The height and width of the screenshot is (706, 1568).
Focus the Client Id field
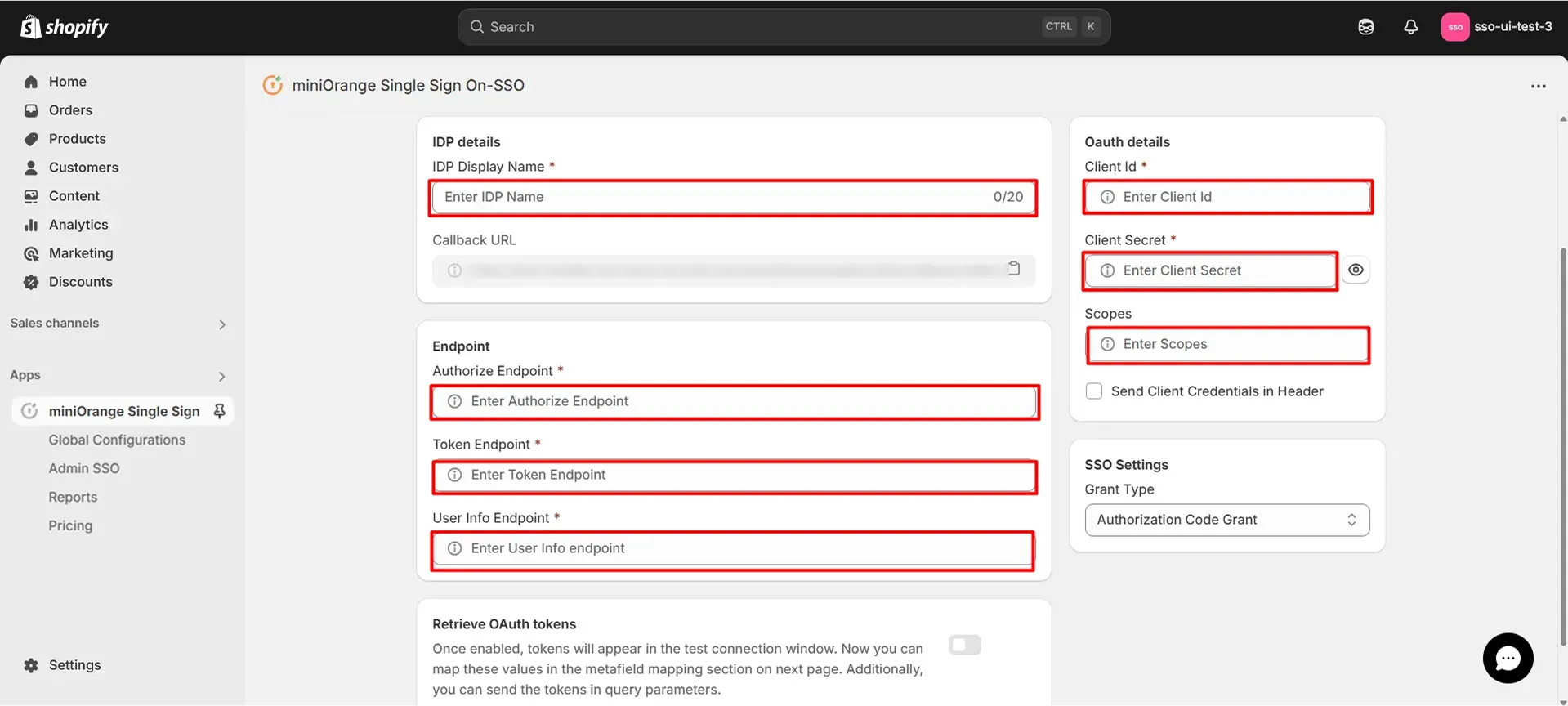(x=1227, y=197)
